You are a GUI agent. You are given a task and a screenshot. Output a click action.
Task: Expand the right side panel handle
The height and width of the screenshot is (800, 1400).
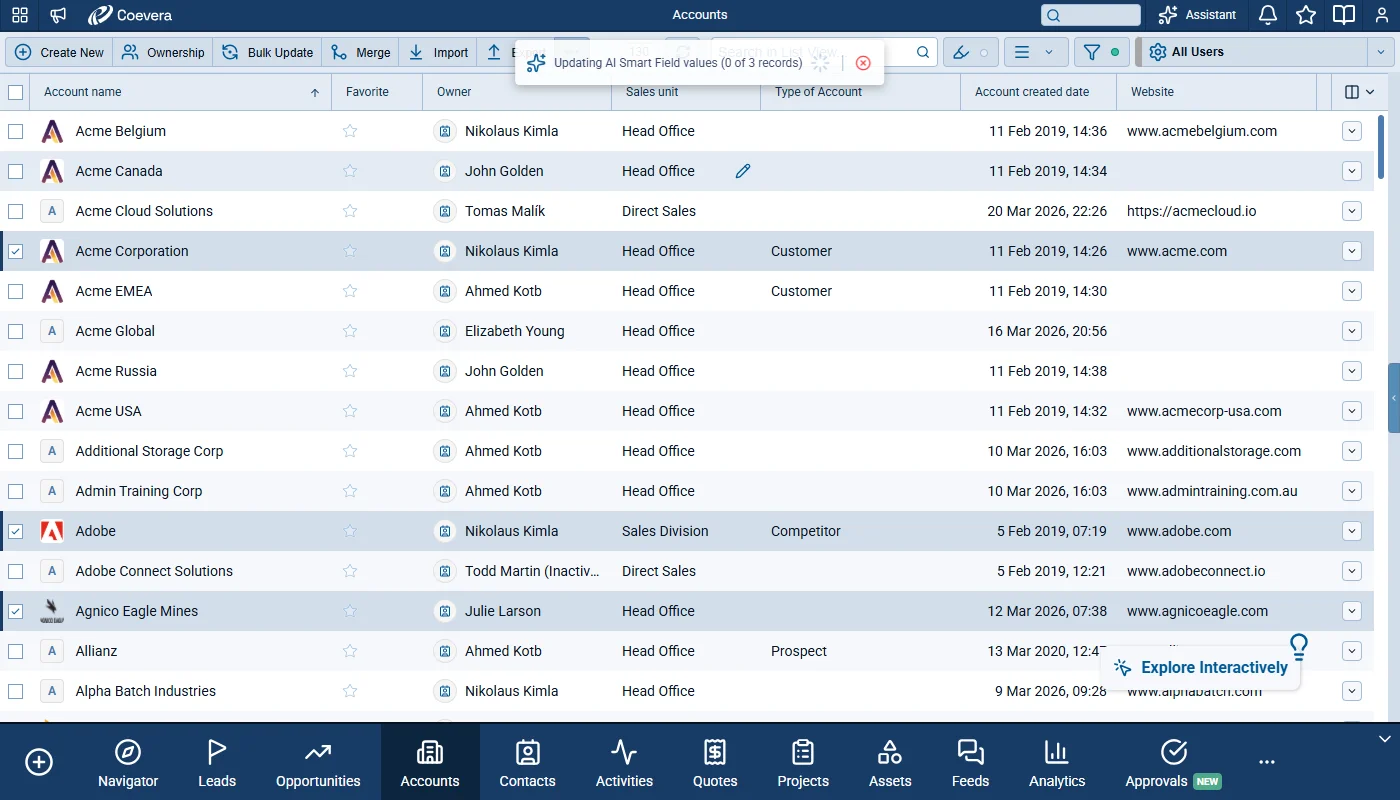1394,398
